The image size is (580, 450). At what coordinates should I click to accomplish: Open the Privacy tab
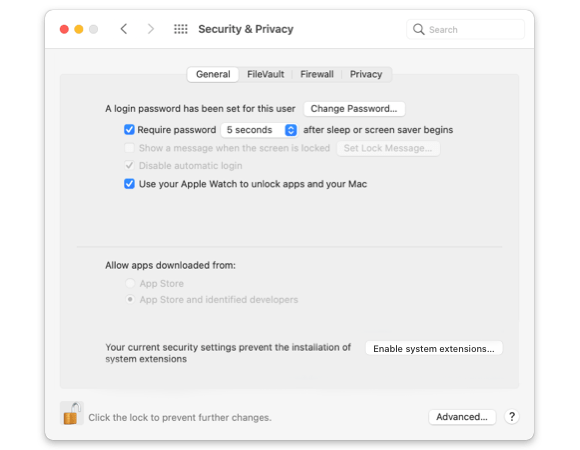(366, 74)
